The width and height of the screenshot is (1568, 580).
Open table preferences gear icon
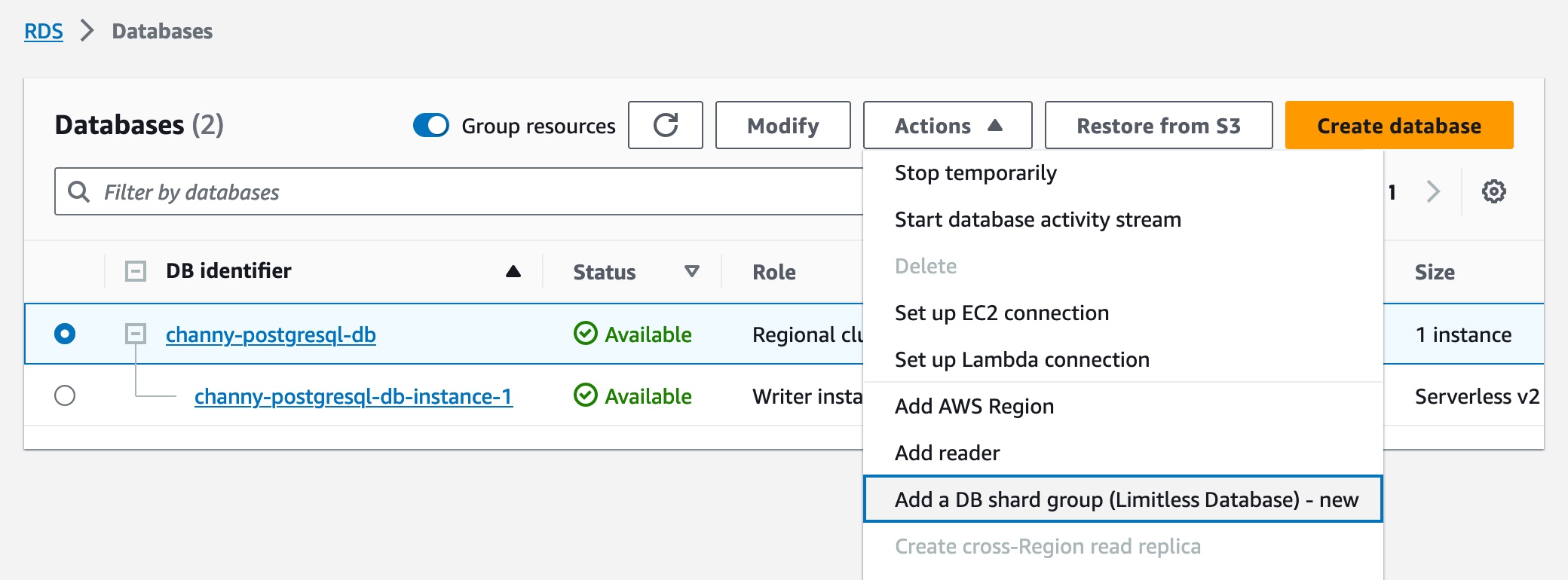pyautogui.click(x=1493, y=191)
